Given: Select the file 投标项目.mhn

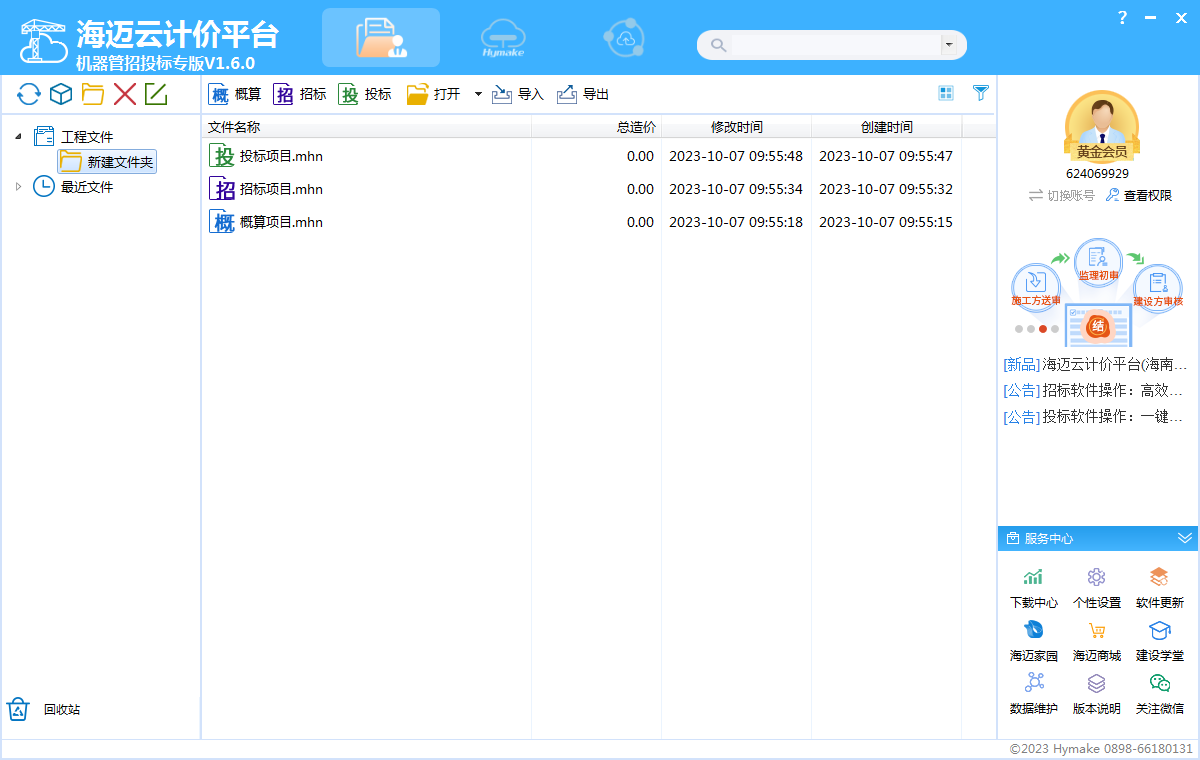Looking at the screenshot, I should pyautogui.click(x=281, y=156).
